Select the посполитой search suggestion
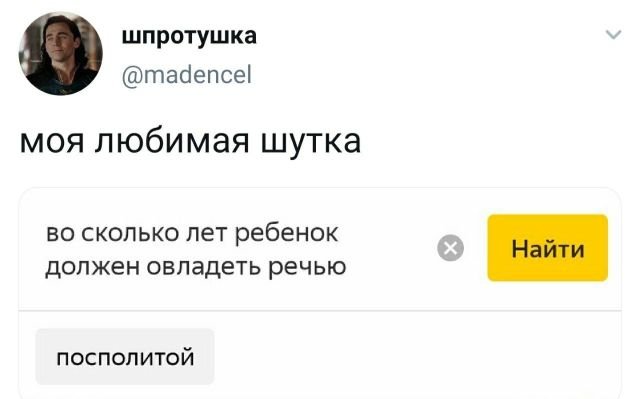640x399 pixels. pyautogui.click(x=125, y=357)
